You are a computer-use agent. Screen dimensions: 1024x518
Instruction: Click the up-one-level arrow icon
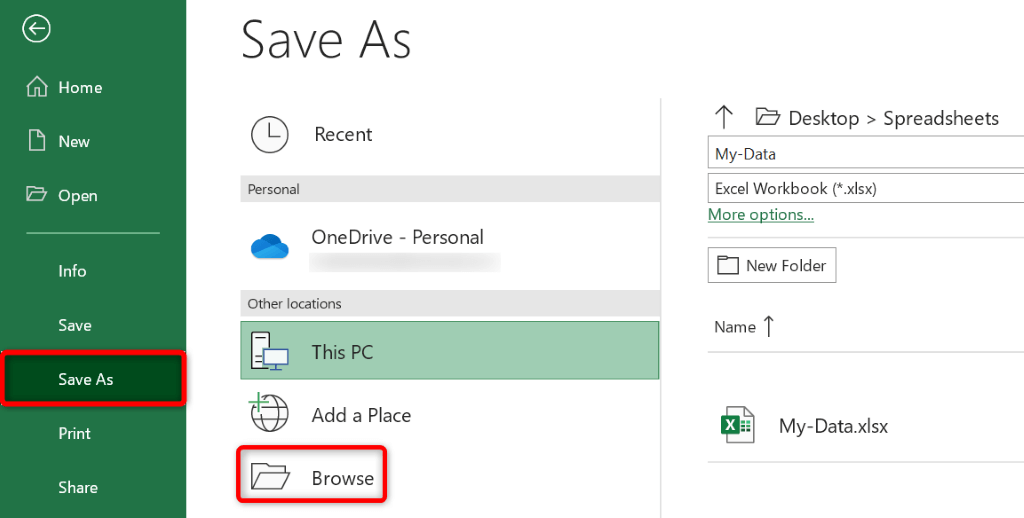pyautogui.click(x=724, y=117)
